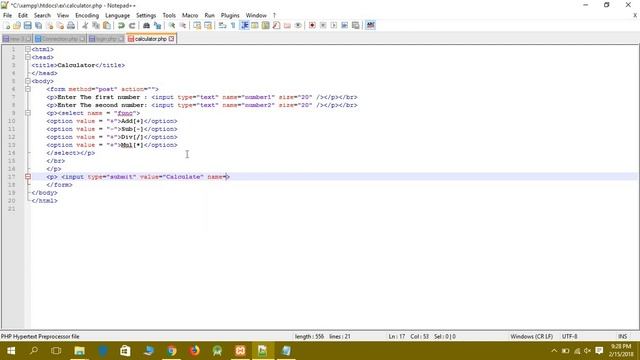Collapse the red fold marker on line 17

coord(28,177)
